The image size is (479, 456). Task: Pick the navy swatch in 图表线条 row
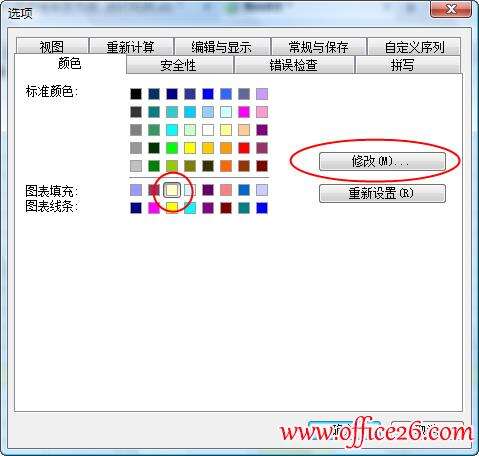pyautogui.click(x=136, y=208)
